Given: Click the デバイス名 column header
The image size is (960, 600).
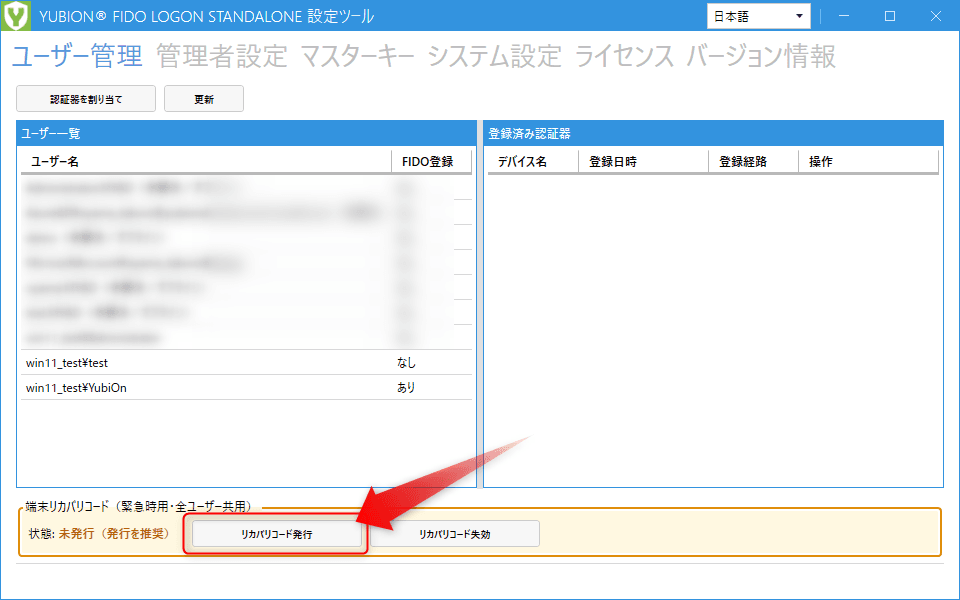Looking at the screenshot, I should 533,162.
